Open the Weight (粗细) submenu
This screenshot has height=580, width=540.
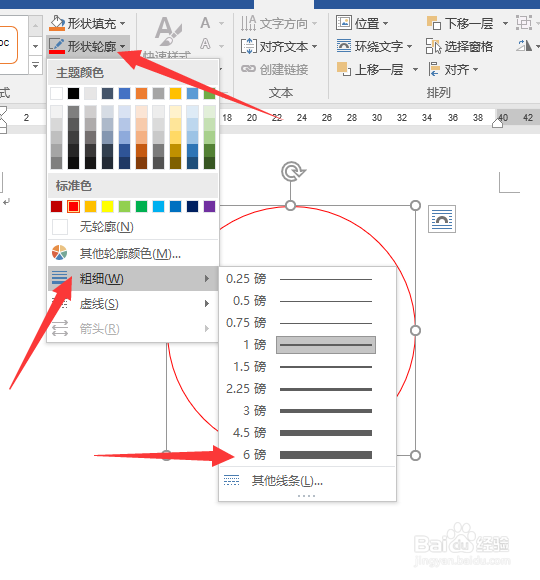click(133, 279)
